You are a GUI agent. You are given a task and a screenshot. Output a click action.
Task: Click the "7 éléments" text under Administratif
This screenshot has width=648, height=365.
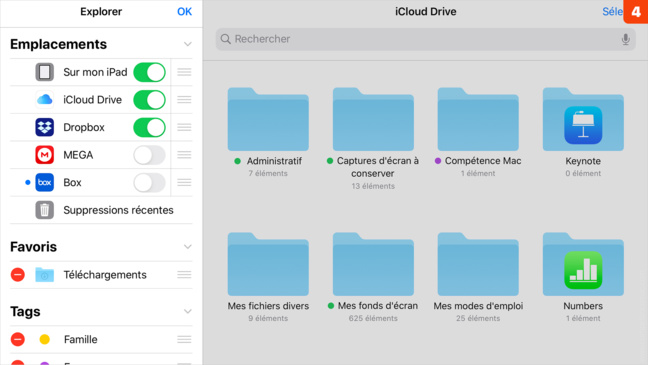click(268, 173)
